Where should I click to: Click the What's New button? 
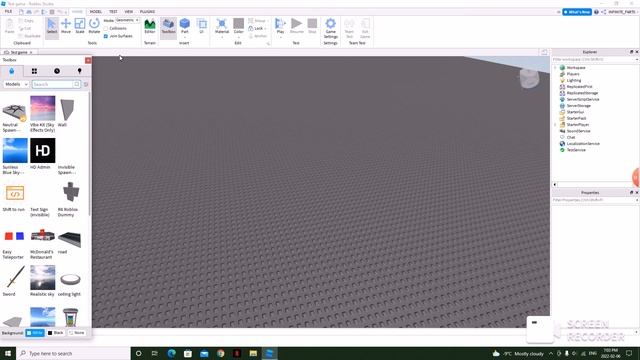click(x=577, y=12)
